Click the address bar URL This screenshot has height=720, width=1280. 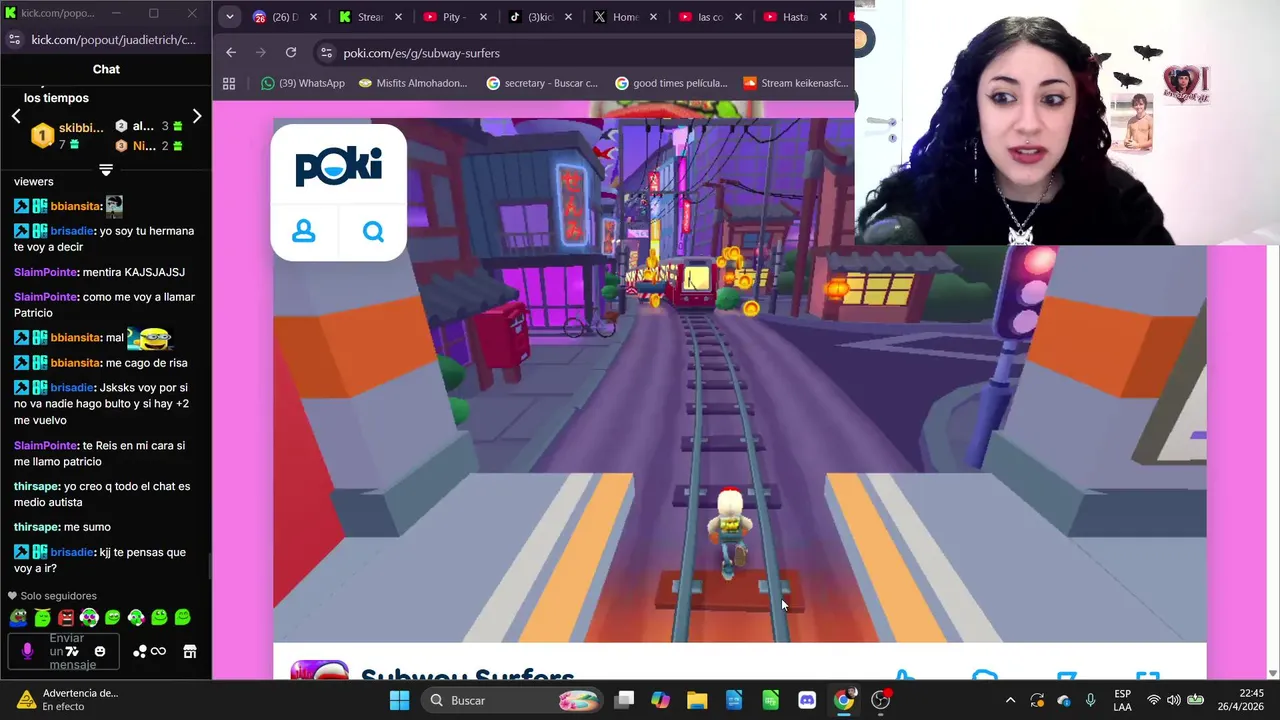(x=421, y=53)
